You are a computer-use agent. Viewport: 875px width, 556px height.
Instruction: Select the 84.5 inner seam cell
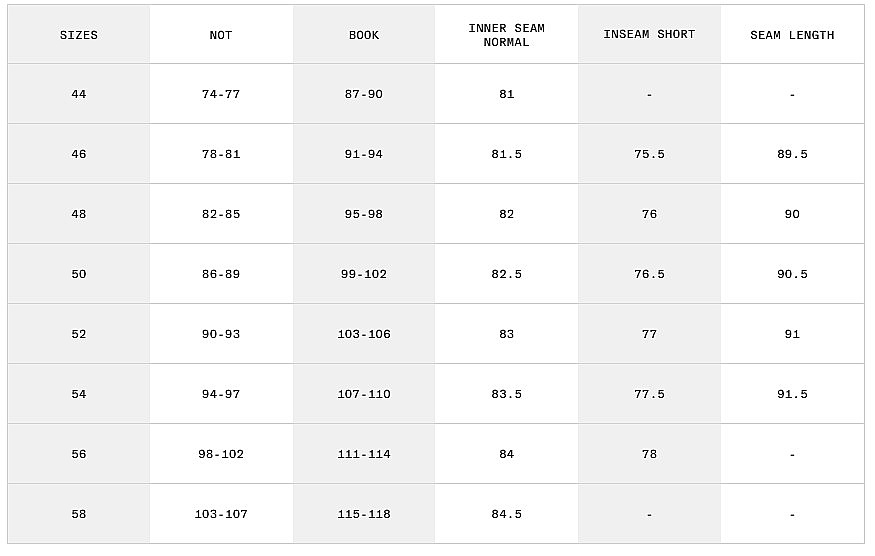coord(507,514)
